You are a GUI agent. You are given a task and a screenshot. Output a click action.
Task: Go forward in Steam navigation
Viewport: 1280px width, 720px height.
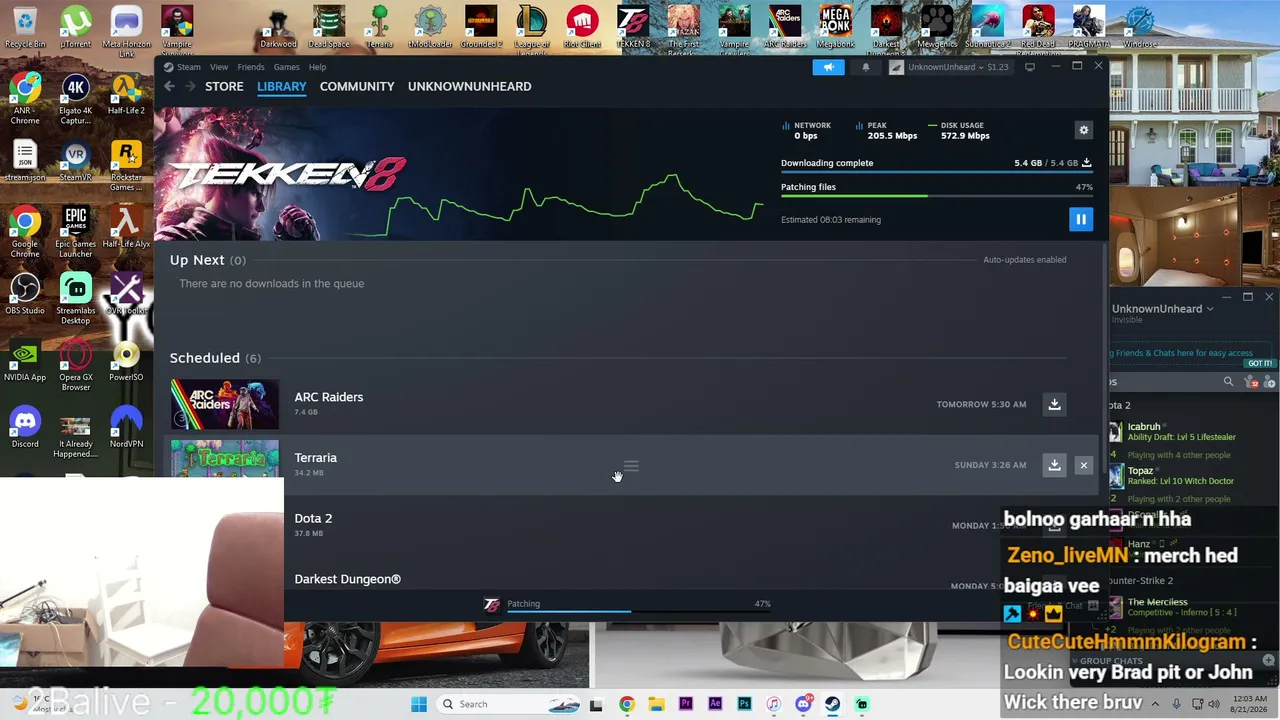(x=190, y=86)
